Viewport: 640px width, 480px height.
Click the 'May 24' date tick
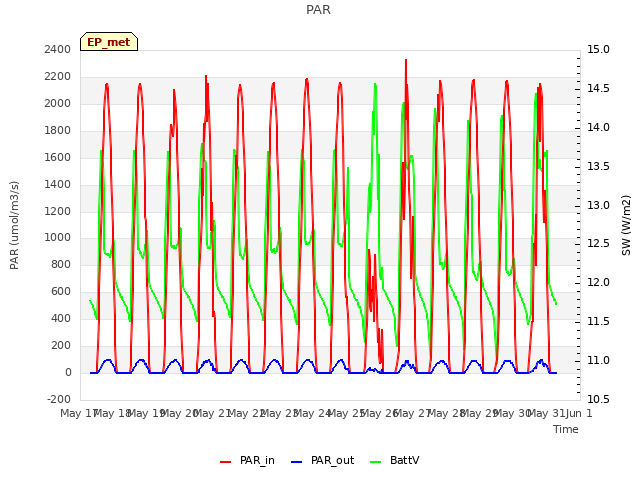(312, 414)
